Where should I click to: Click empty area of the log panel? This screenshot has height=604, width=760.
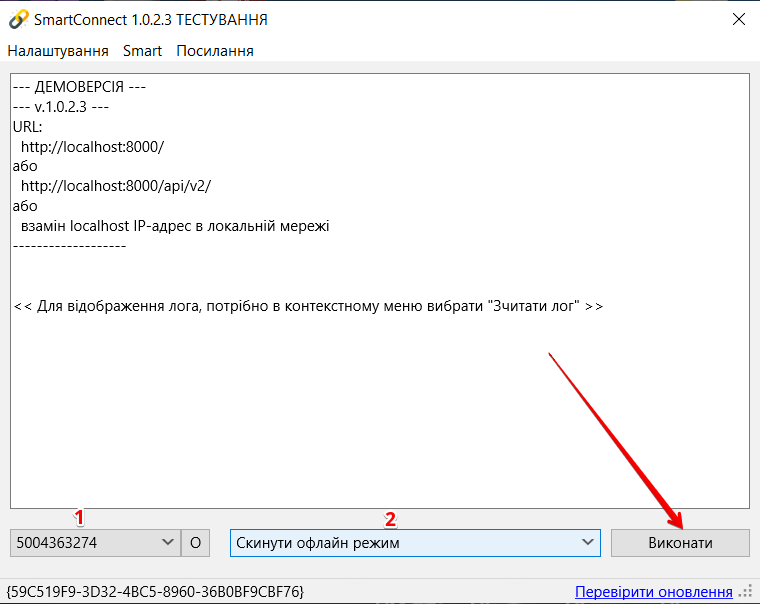[x=380, y=420]
